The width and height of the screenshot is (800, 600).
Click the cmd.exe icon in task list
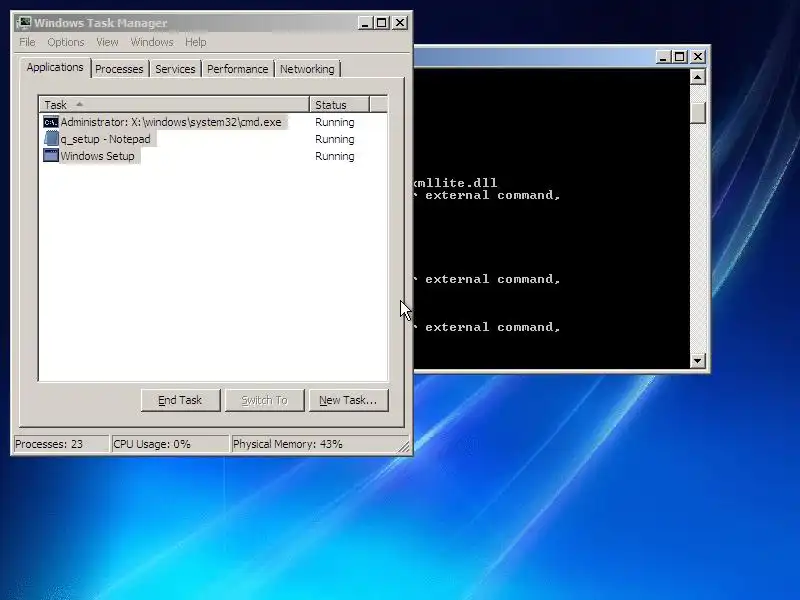(x=51, y=122)
